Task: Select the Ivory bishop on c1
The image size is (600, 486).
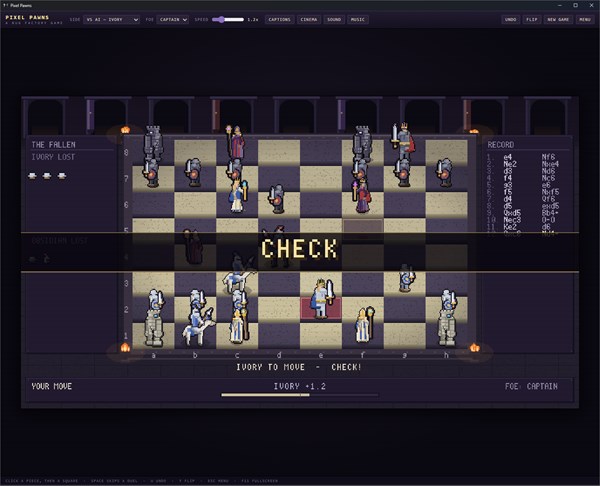Action: pos(239,325)
